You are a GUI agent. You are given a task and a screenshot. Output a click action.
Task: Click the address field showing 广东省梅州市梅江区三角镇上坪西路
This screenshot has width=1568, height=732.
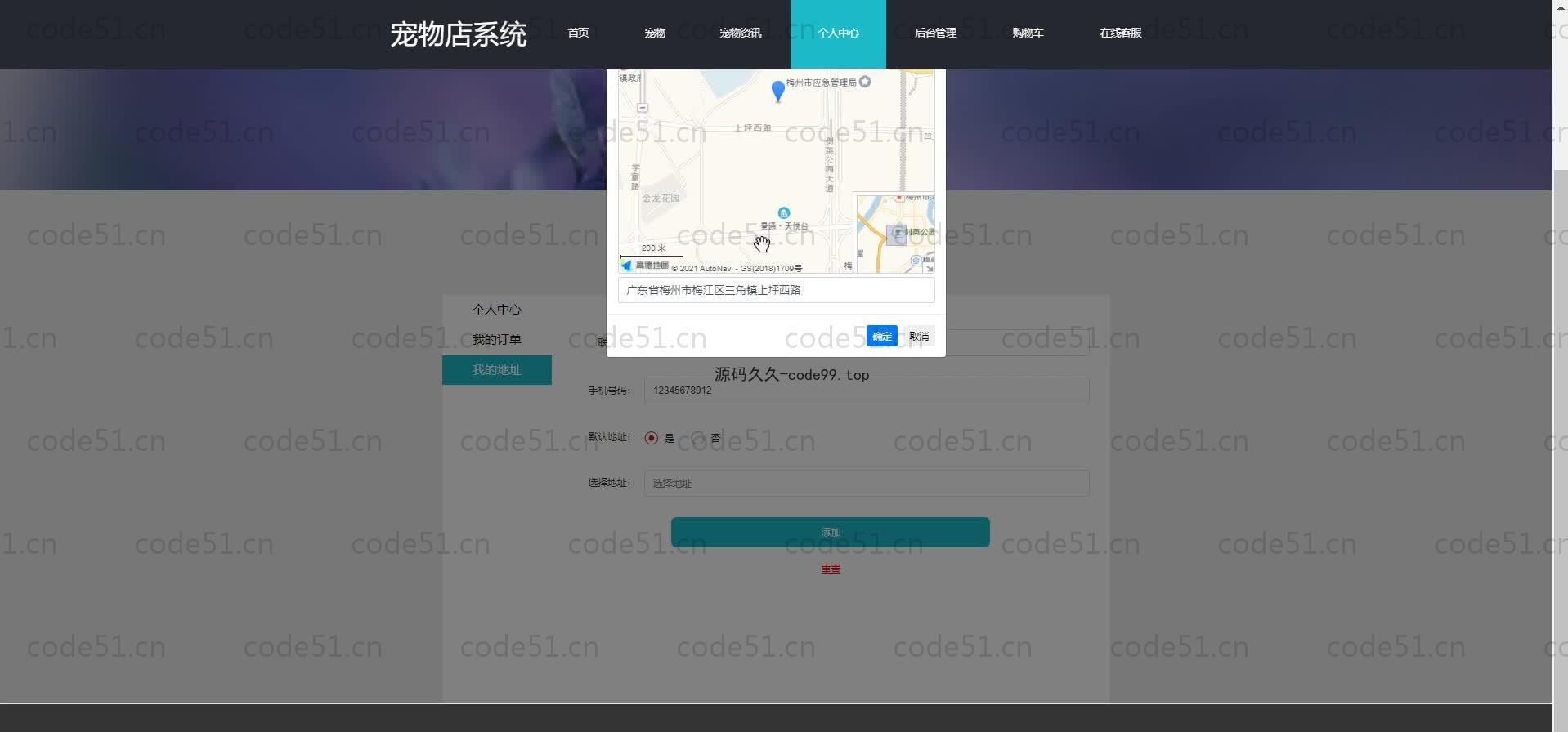776,290
